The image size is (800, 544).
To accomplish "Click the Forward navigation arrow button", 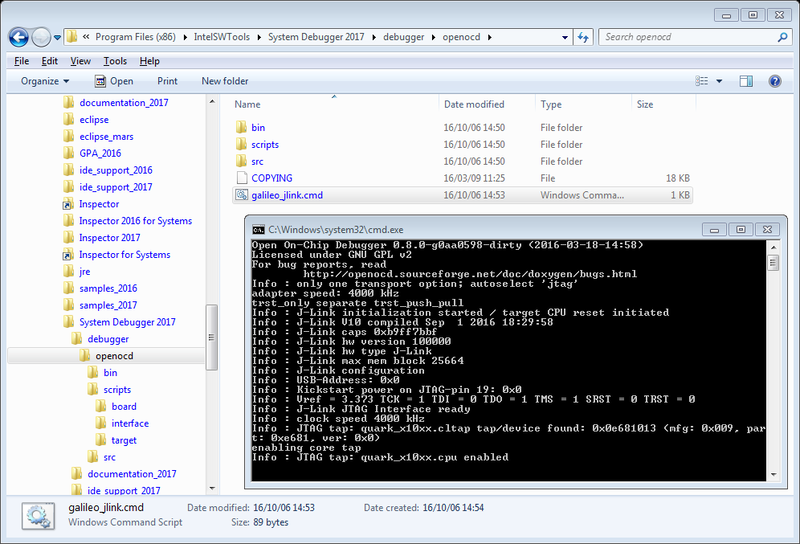I will (41, 37).
